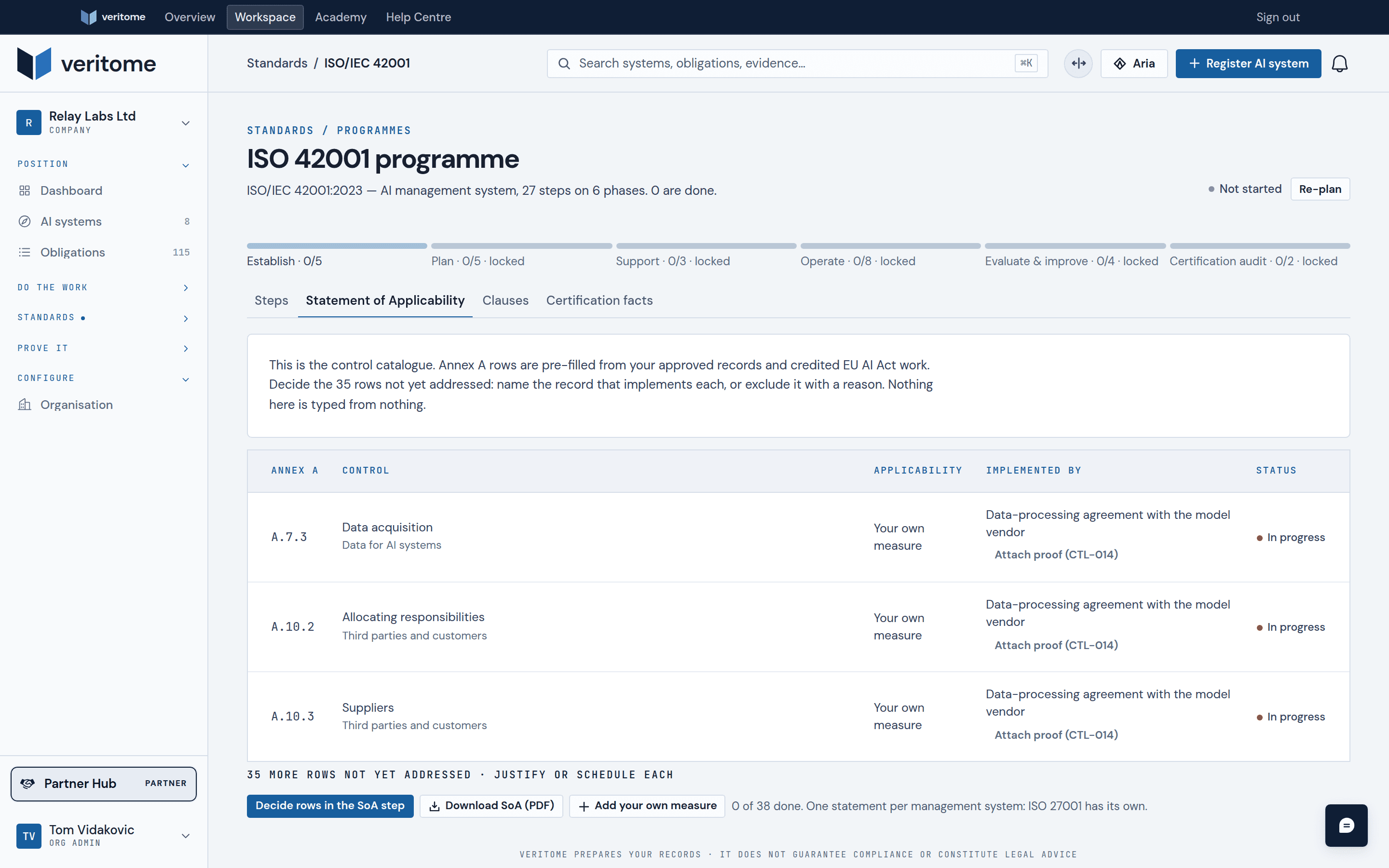Click the Dashboard grid icon
The width and height of the screenshot is (1389, 868).
pos(24,190)
